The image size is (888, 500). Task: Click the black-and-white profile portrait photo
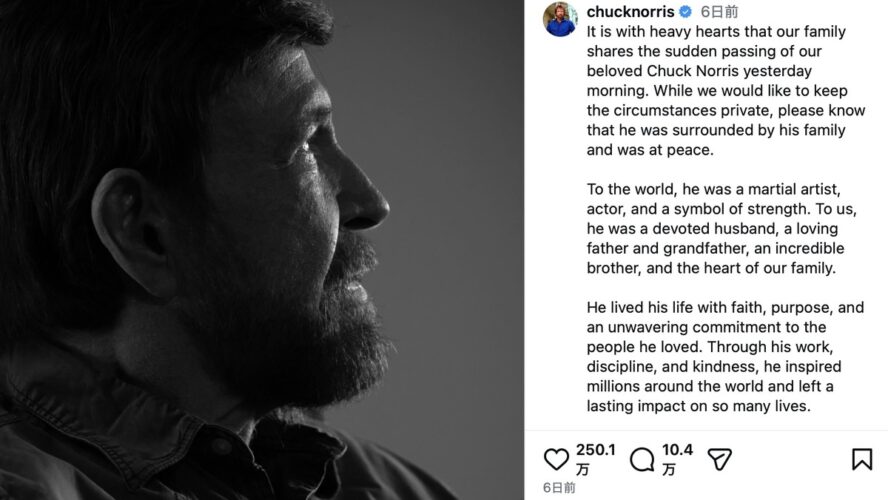tap(262, 250)
